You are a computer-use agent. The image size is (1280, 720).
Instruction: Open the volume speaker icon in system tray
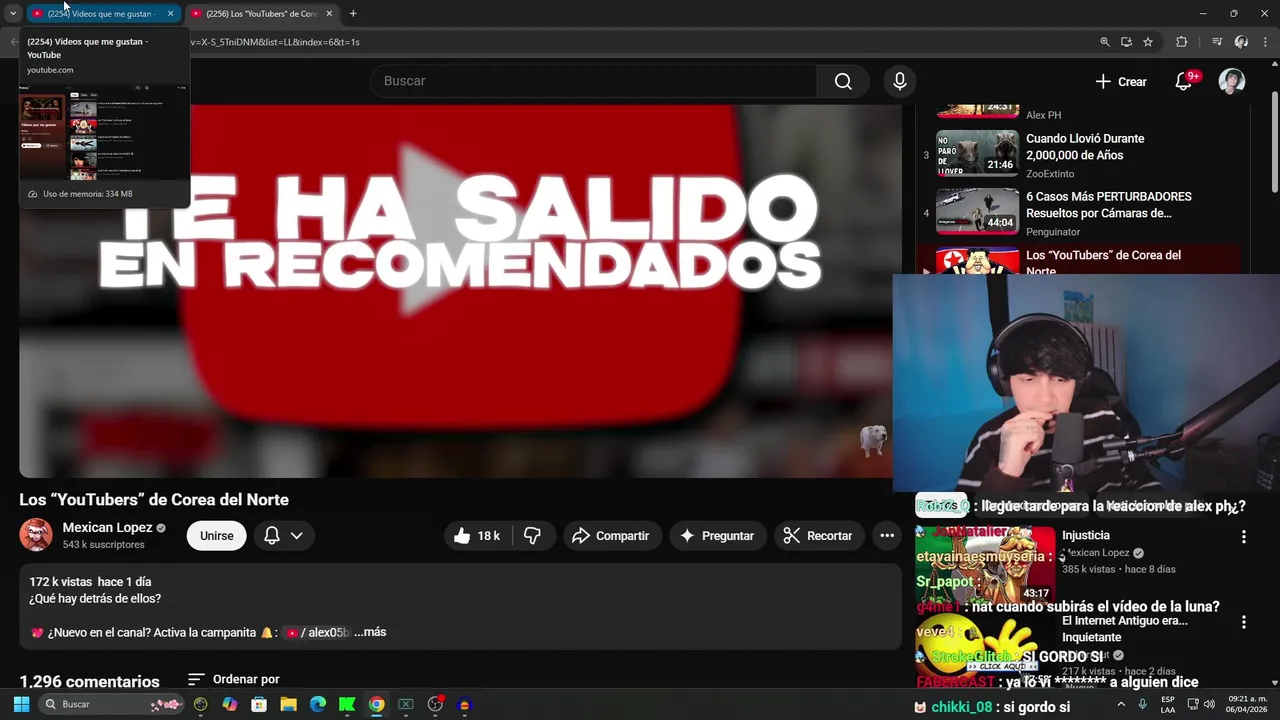(1209, 704)
